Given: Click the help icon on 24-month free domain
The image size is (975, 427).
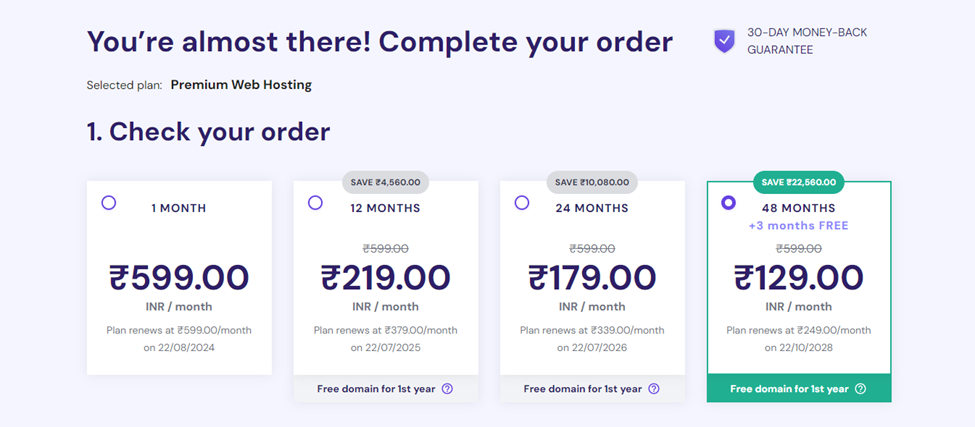Looking at the screenshot, I should [654, 388].
